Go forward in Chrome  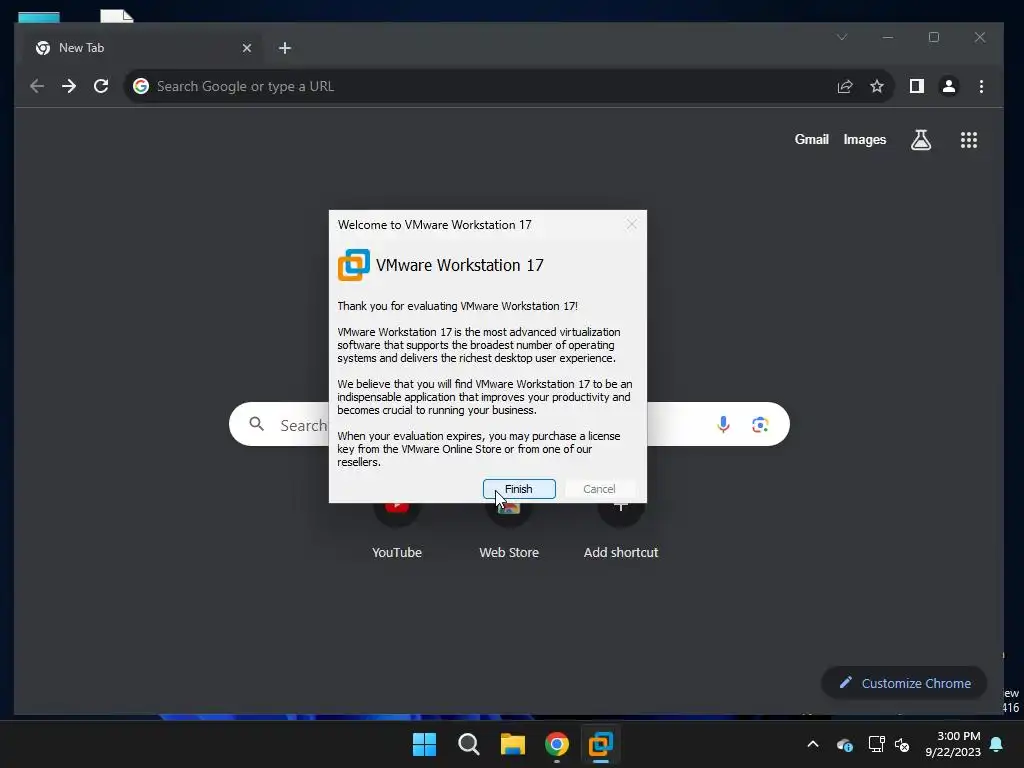69,86
